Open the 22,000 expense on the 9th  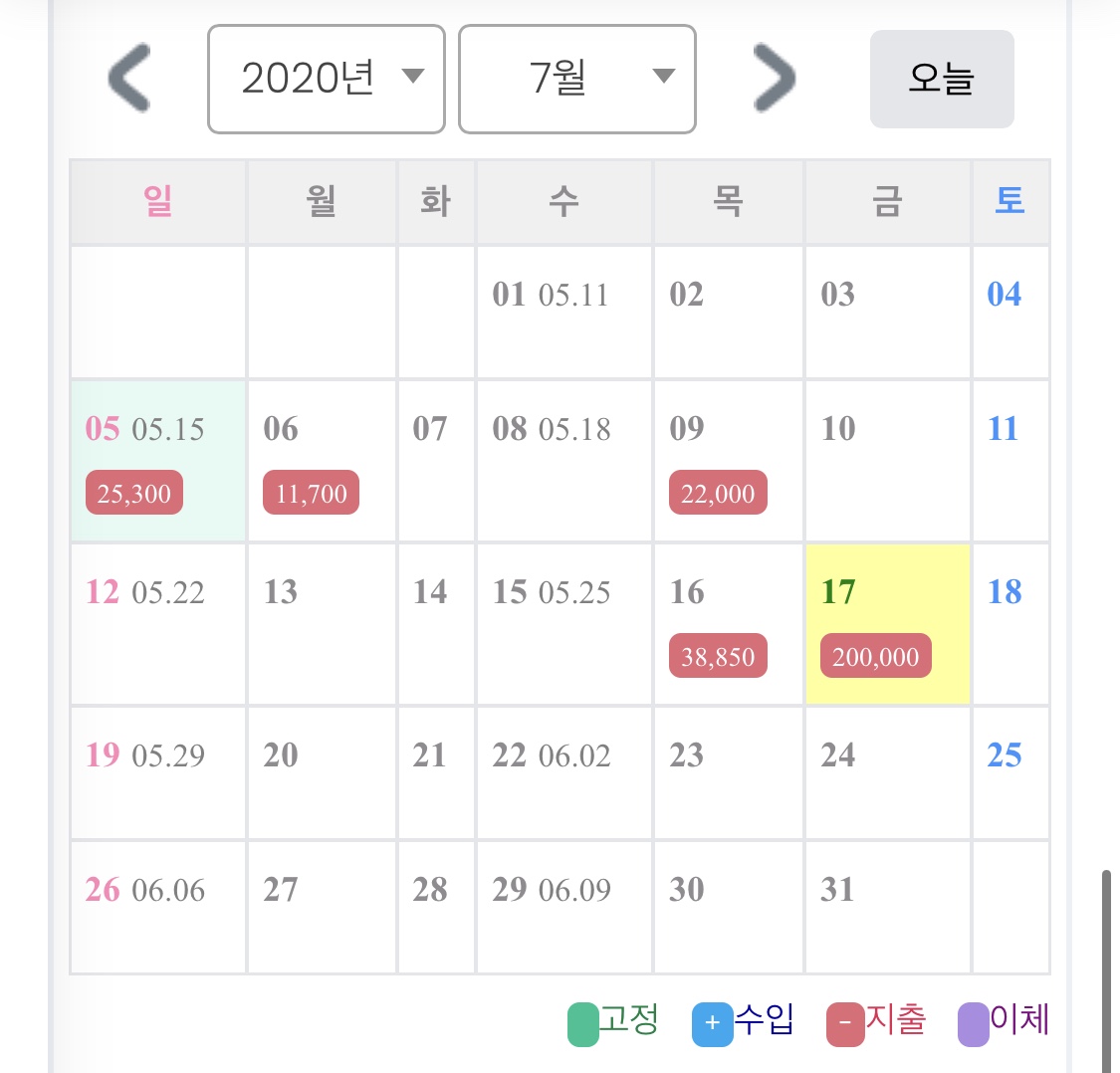point(718,494)
